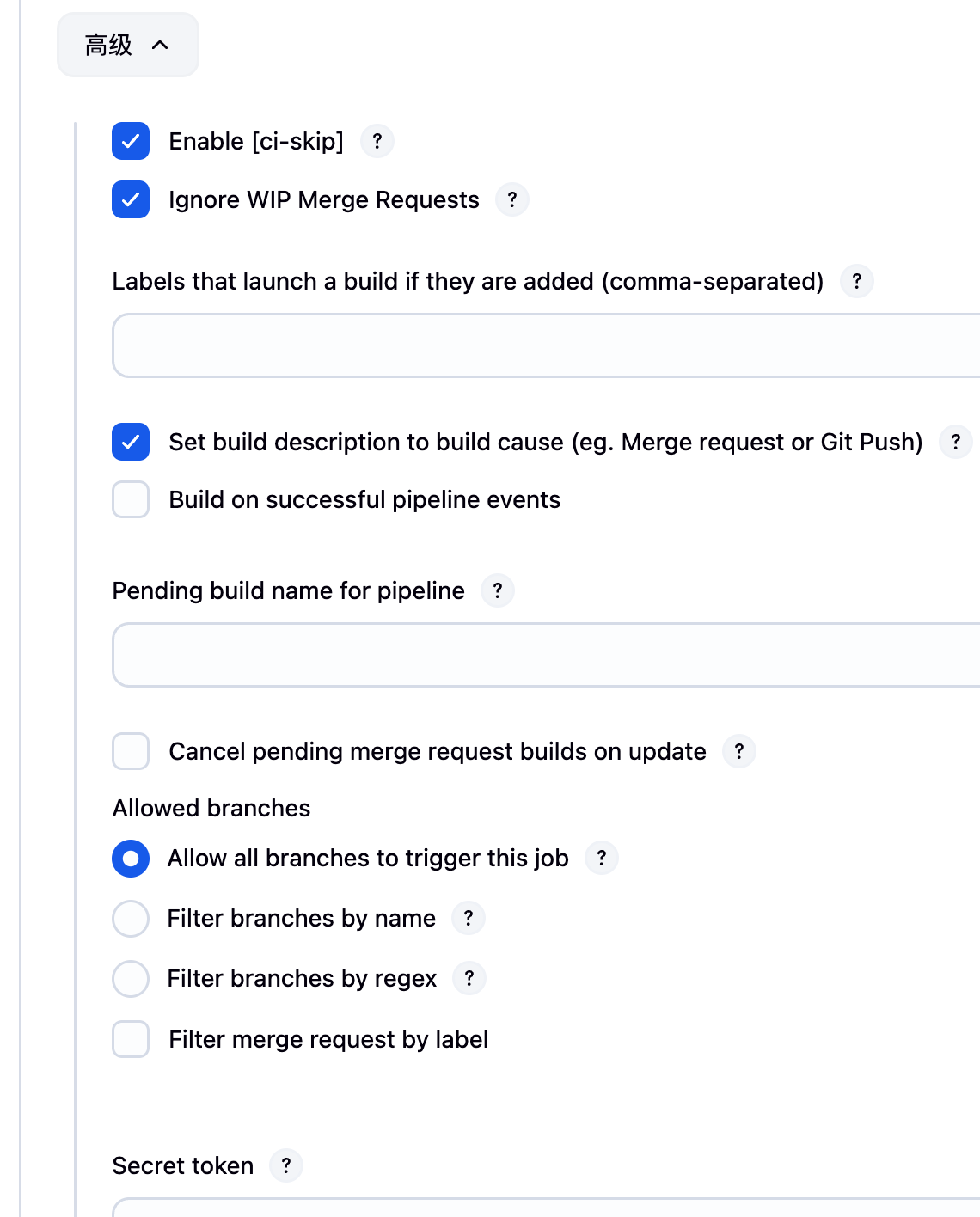Viewport: 980px width, 1217px height.
Task: Choose Filter branches by regex radio
Action: tap(131, 978)
